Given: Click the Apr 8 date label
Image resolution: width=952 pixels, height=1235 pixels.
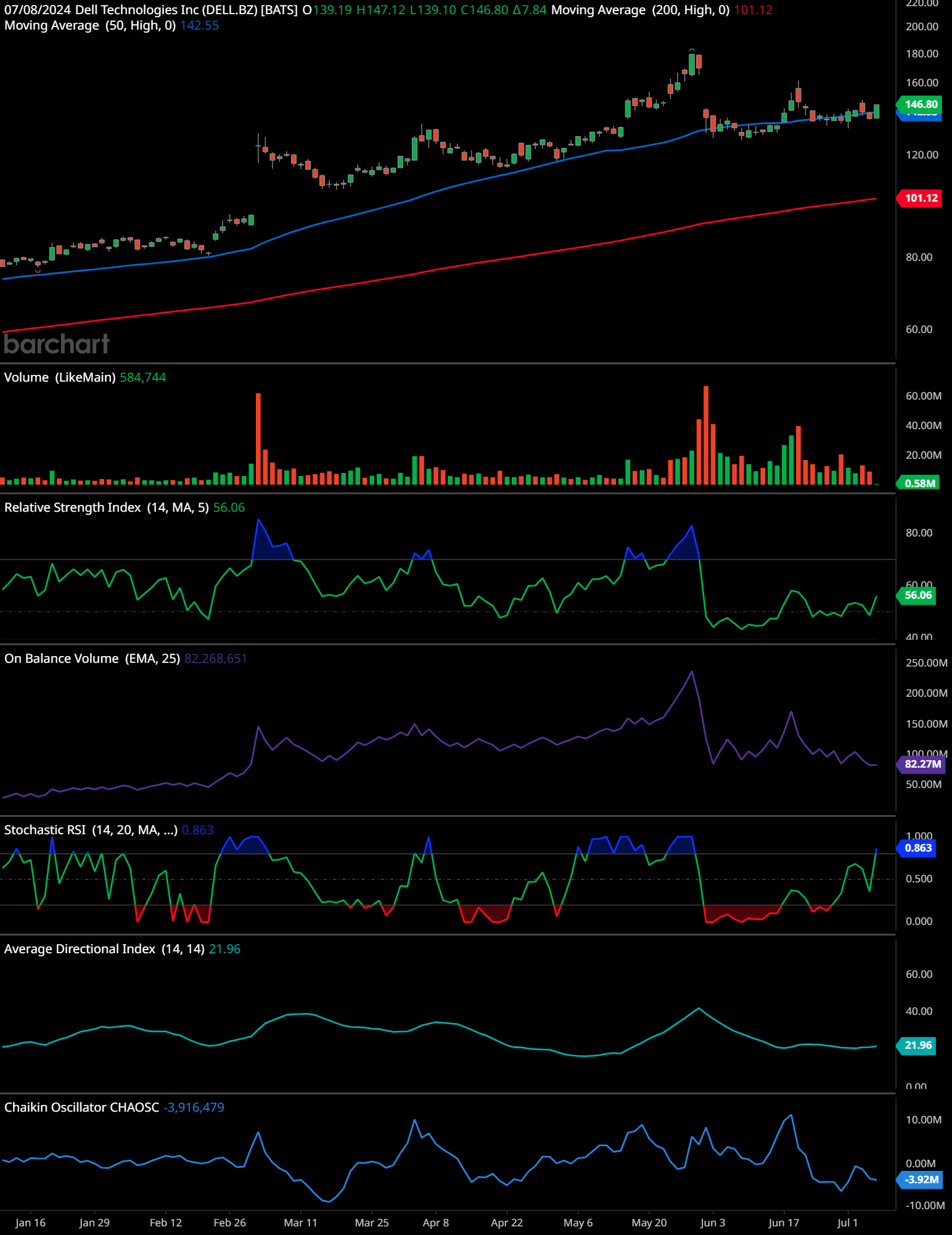Looking at the screenshot, I should (436, 1223).
